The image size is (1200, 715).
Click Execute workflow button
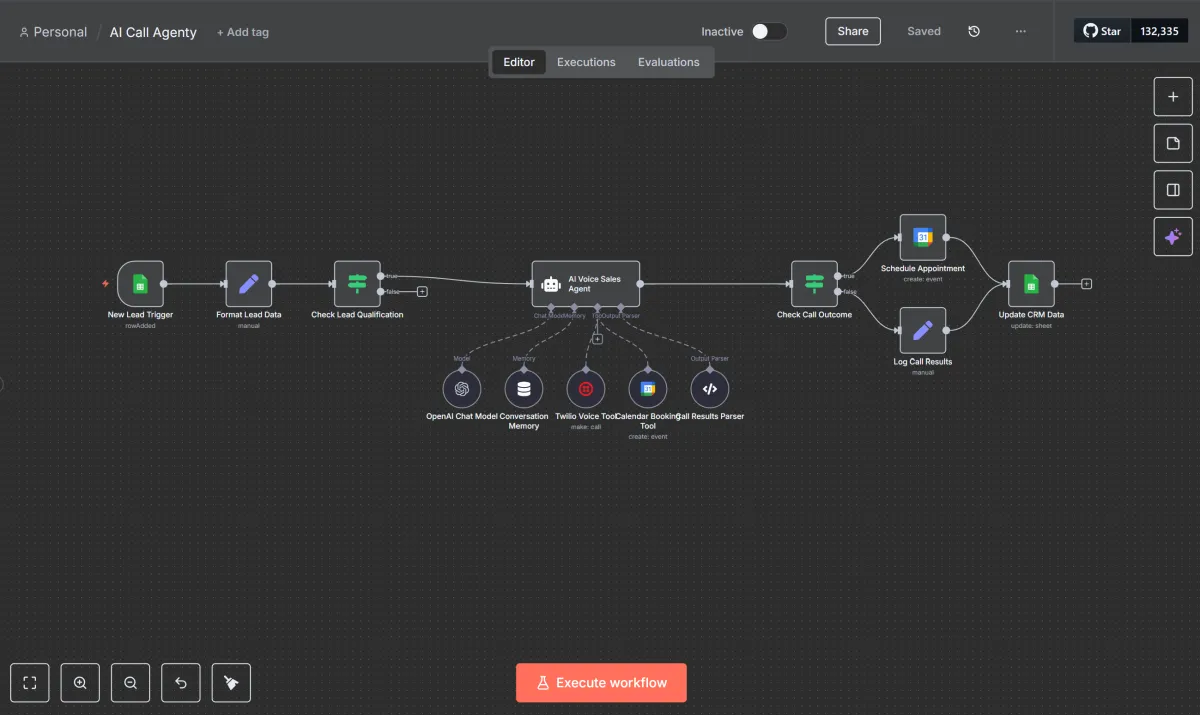[601, 683]
